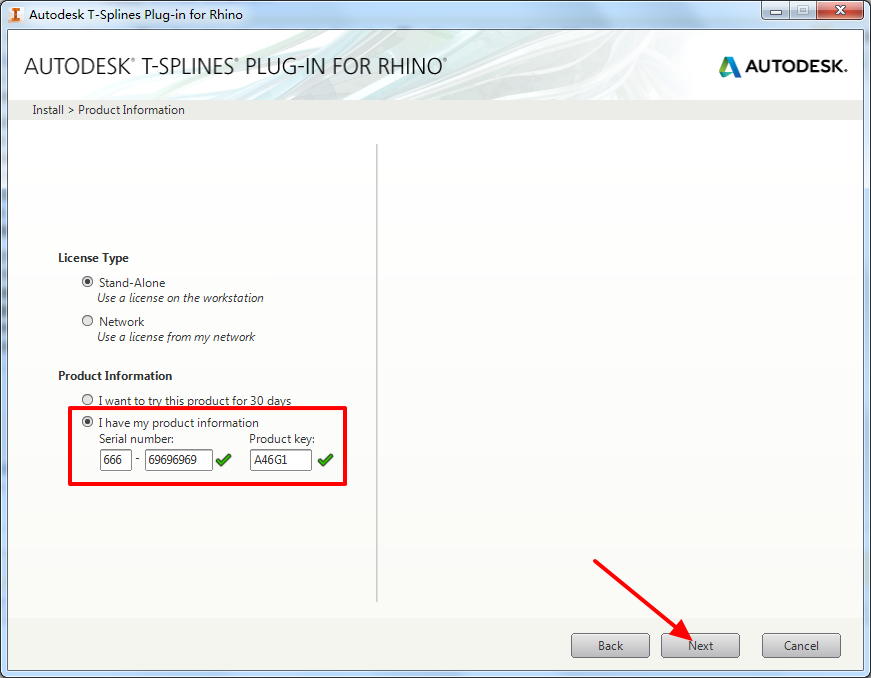Click the Next button

click(700, 645)
